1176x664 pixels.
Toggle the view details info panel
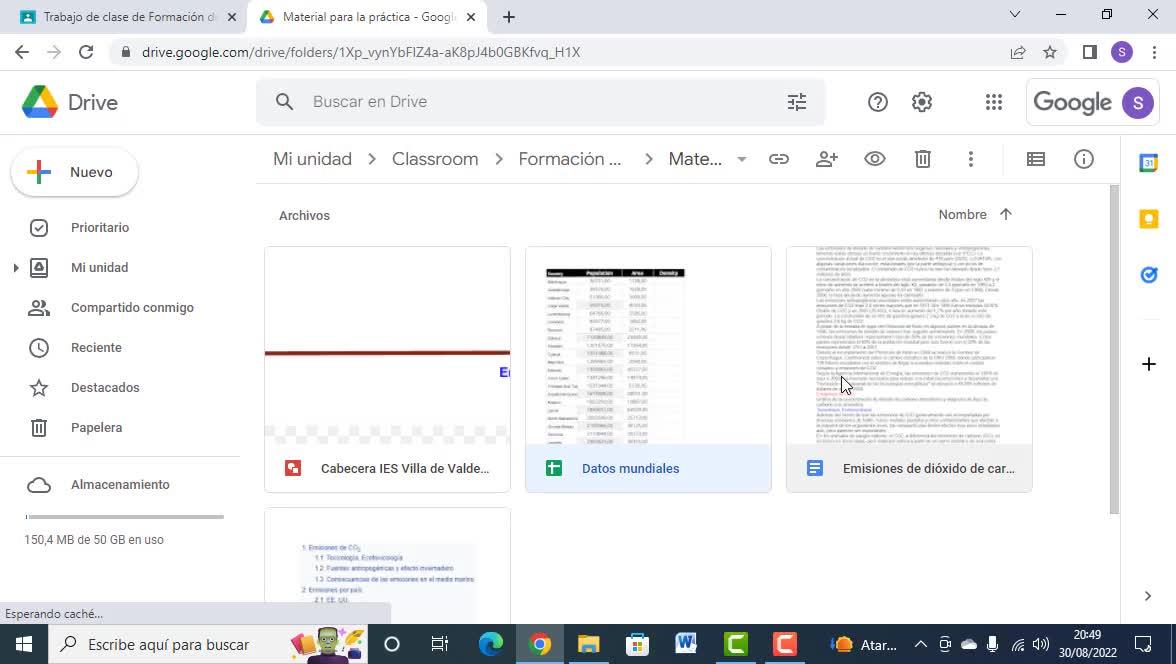1084,159
